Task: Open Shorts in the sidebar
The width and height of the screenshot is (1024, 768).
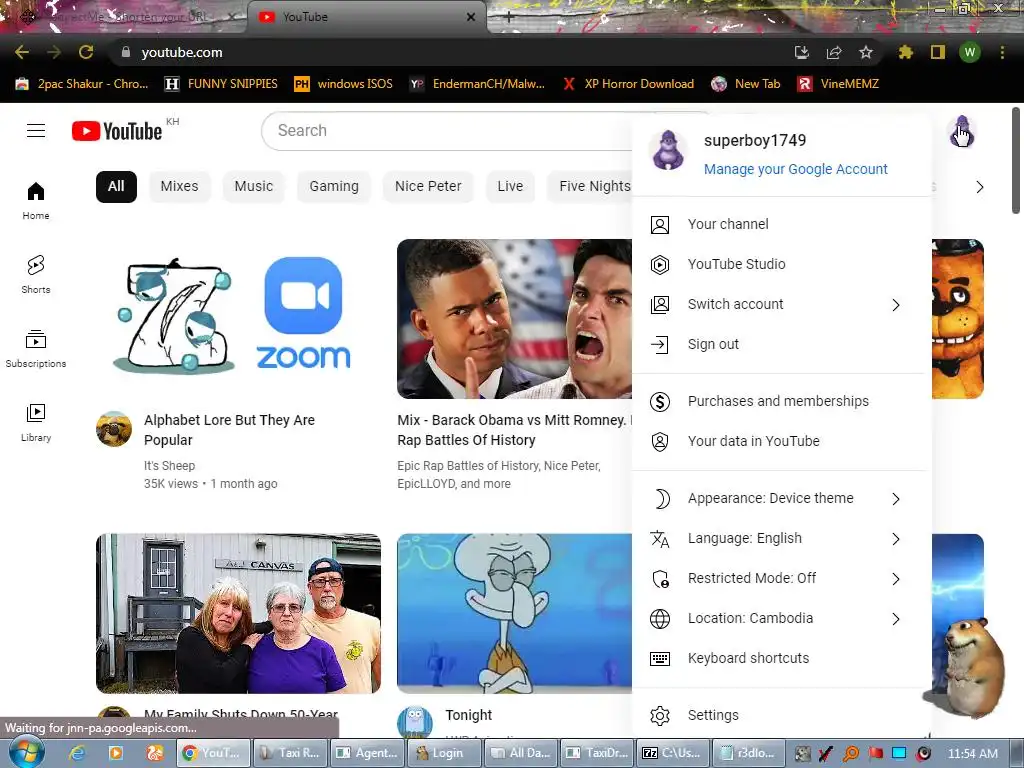Action: coord(36,274)
